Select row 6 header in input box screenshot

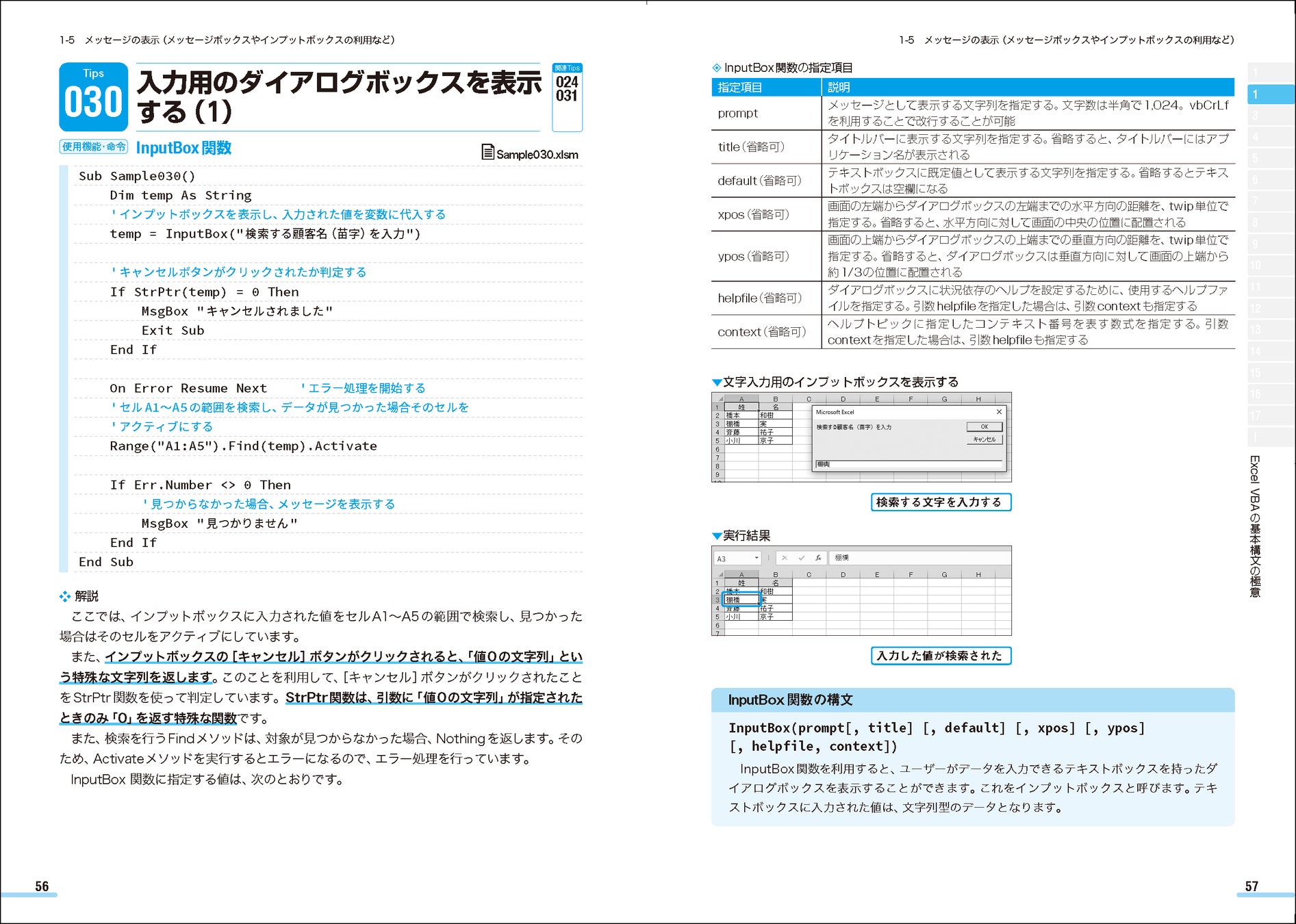(x=717, y=450)
